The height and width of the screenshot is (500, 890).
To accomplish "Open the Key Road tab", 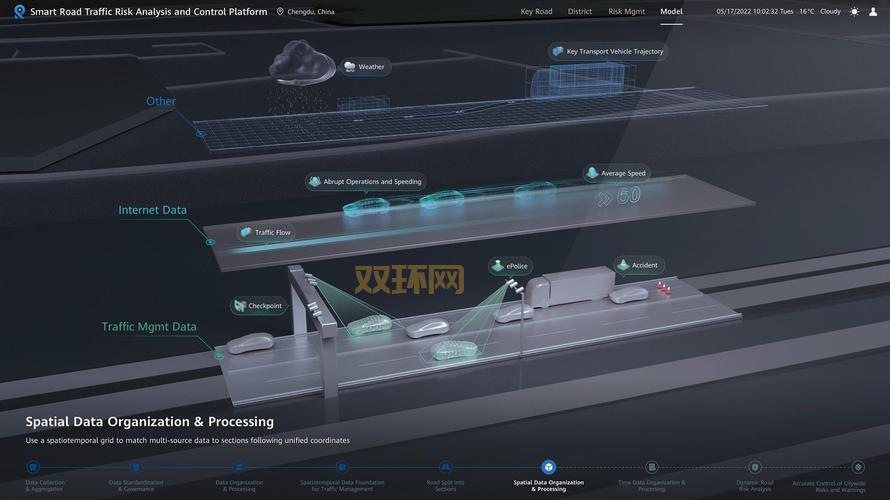I will pos(536,12).
